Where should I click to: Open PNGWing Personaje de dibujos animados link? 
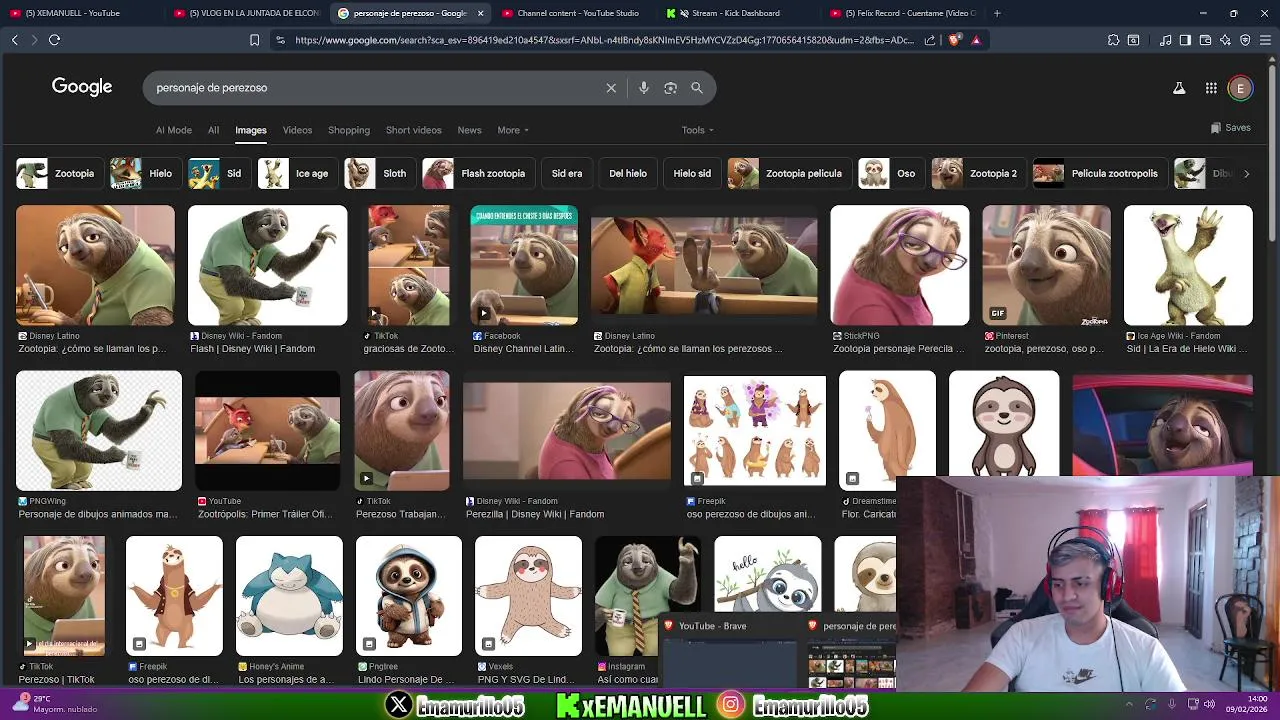point(98,514)
